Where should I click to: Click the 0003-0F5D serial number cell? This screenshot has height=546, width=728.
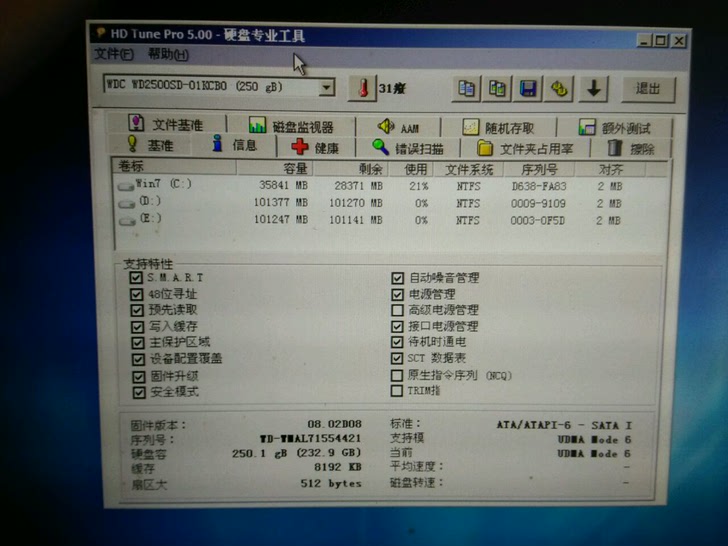(x=538, y=221)
